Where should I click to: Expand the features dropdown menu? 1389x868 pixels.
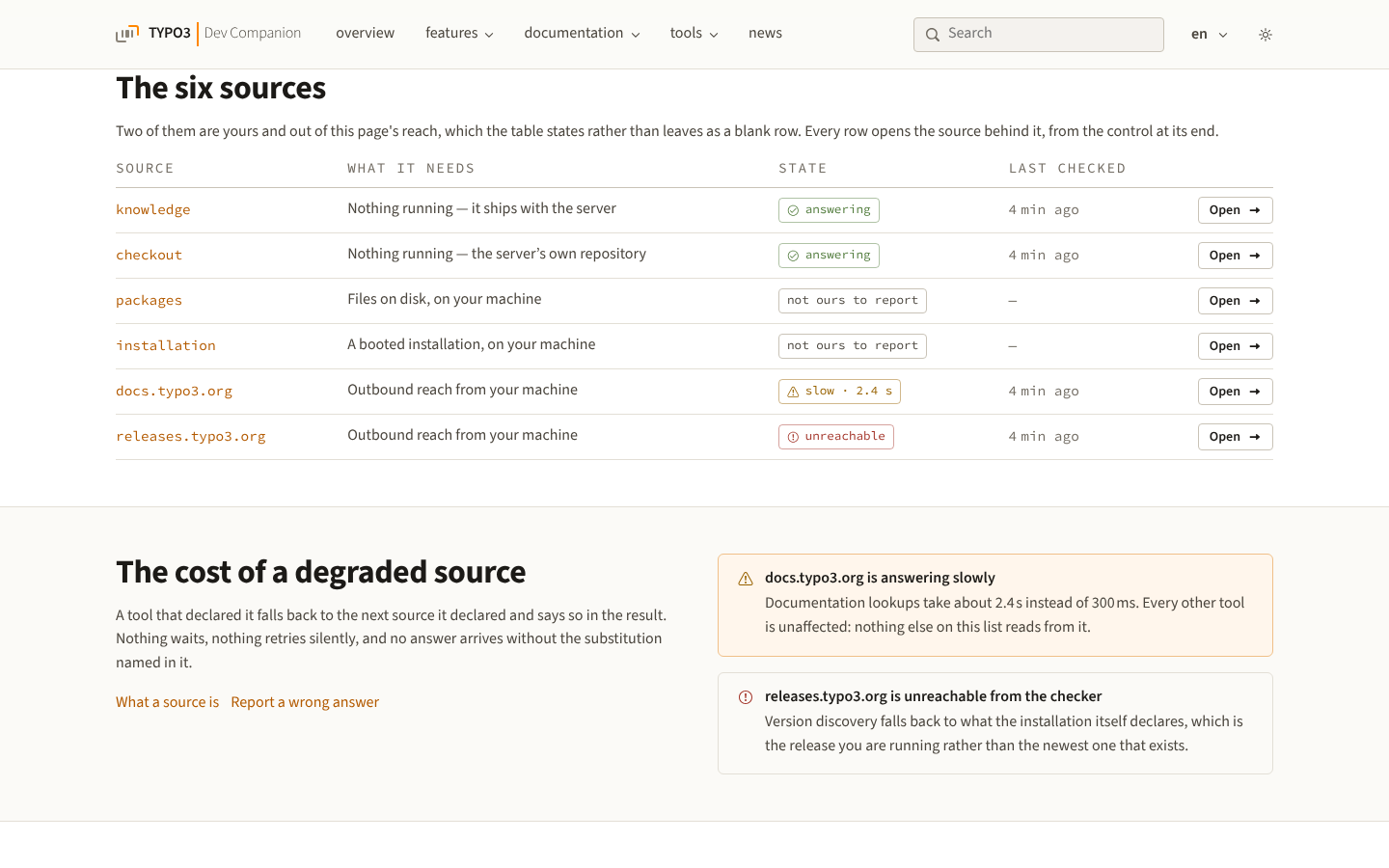pyautogui.click(x=459, y=34)
